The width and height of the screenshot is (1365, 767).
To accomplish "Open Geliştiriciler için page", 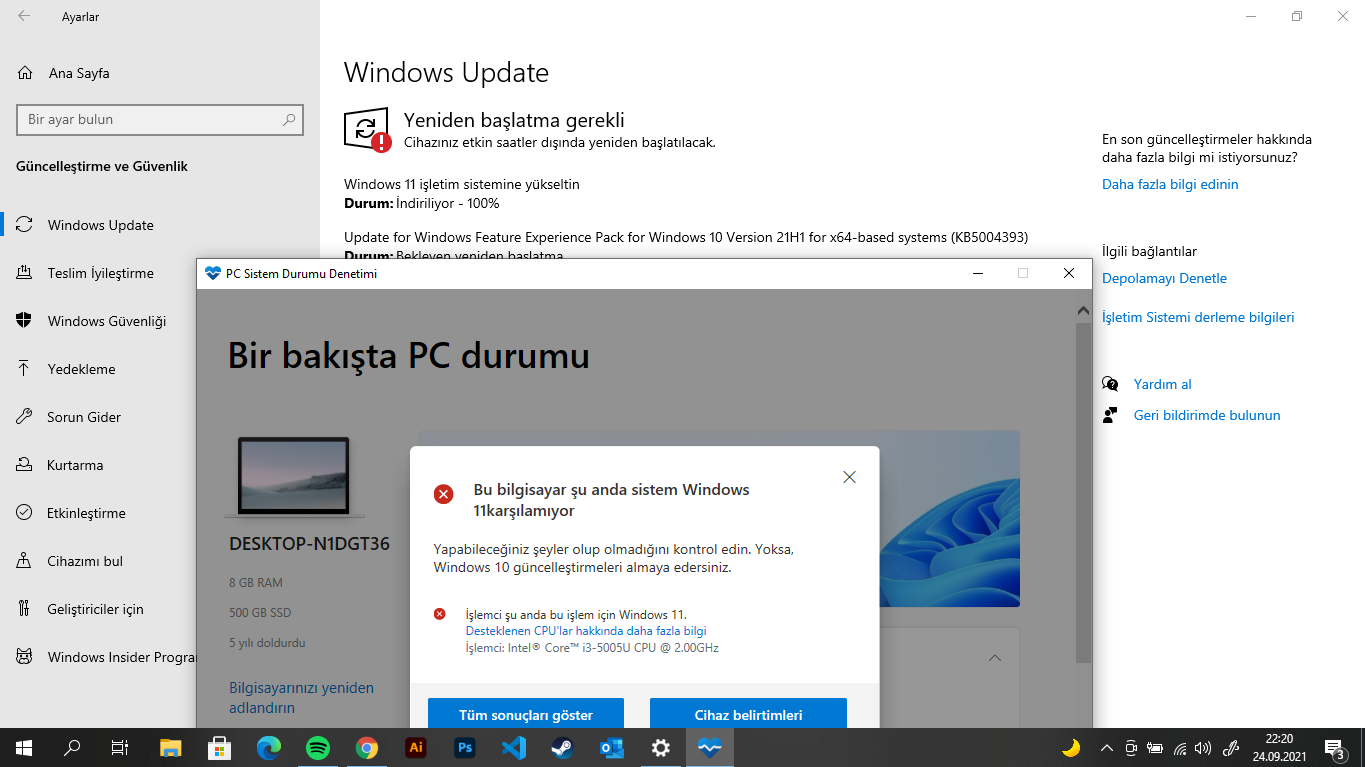I will pos(95,609).
